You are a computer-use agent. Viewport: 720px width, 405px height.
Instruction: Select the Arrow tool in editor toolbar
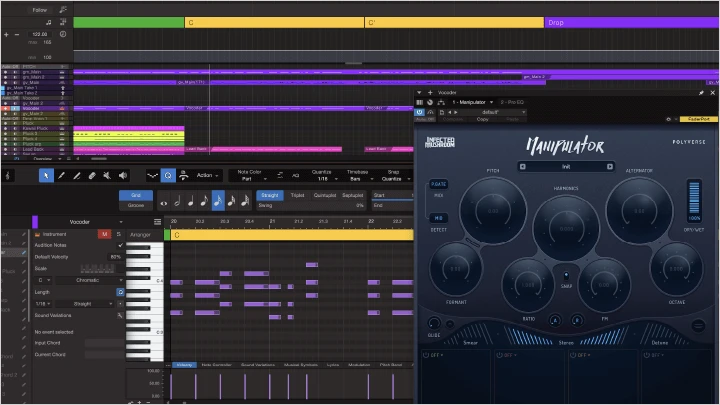tap(46, 175)
